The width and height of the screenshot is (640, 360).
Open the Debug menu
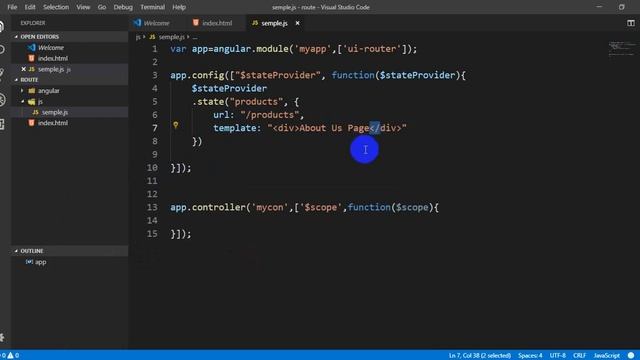pyautogui.click(x=123, y=7)
